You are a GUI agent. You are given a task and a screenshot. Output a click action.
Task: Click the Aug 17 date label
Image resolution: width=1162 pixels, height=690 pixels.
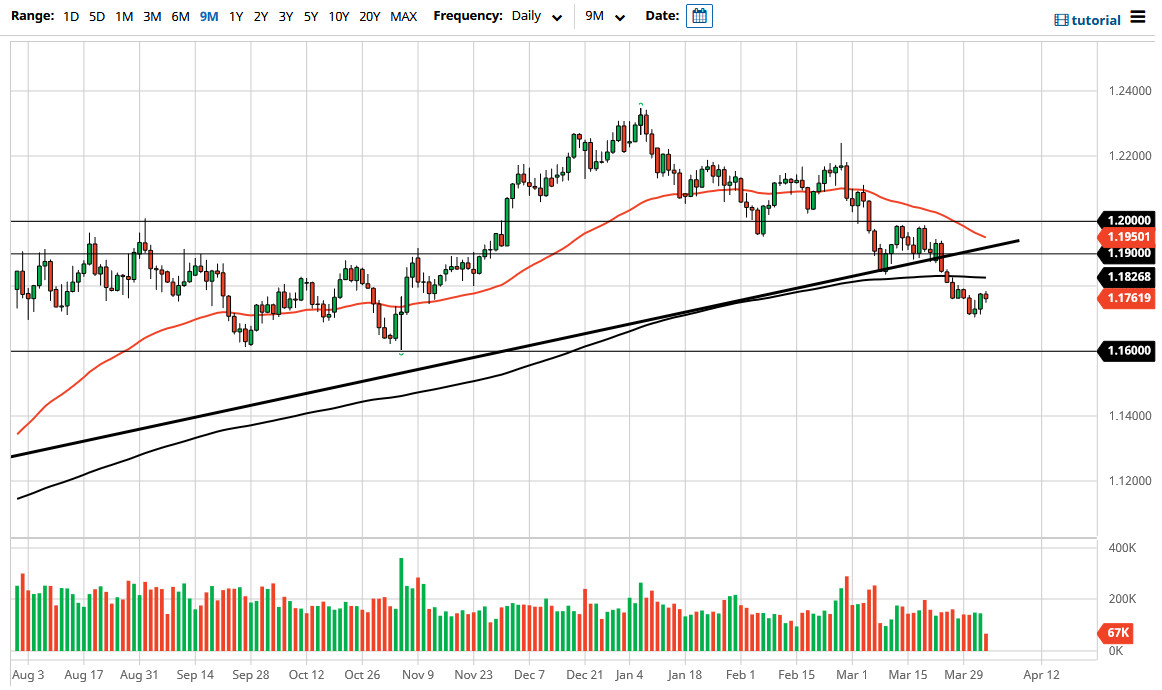point(84,674)
